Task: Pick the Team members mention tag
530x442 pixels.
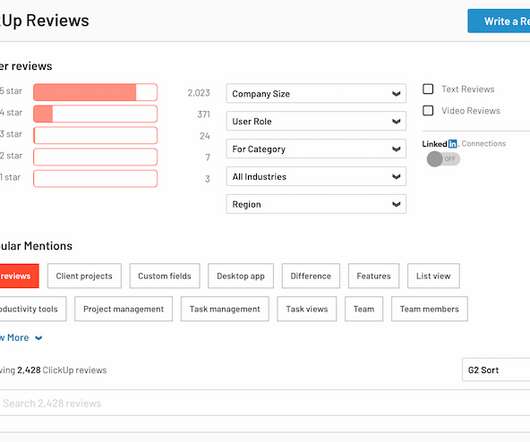Action: tap(429, 309)
